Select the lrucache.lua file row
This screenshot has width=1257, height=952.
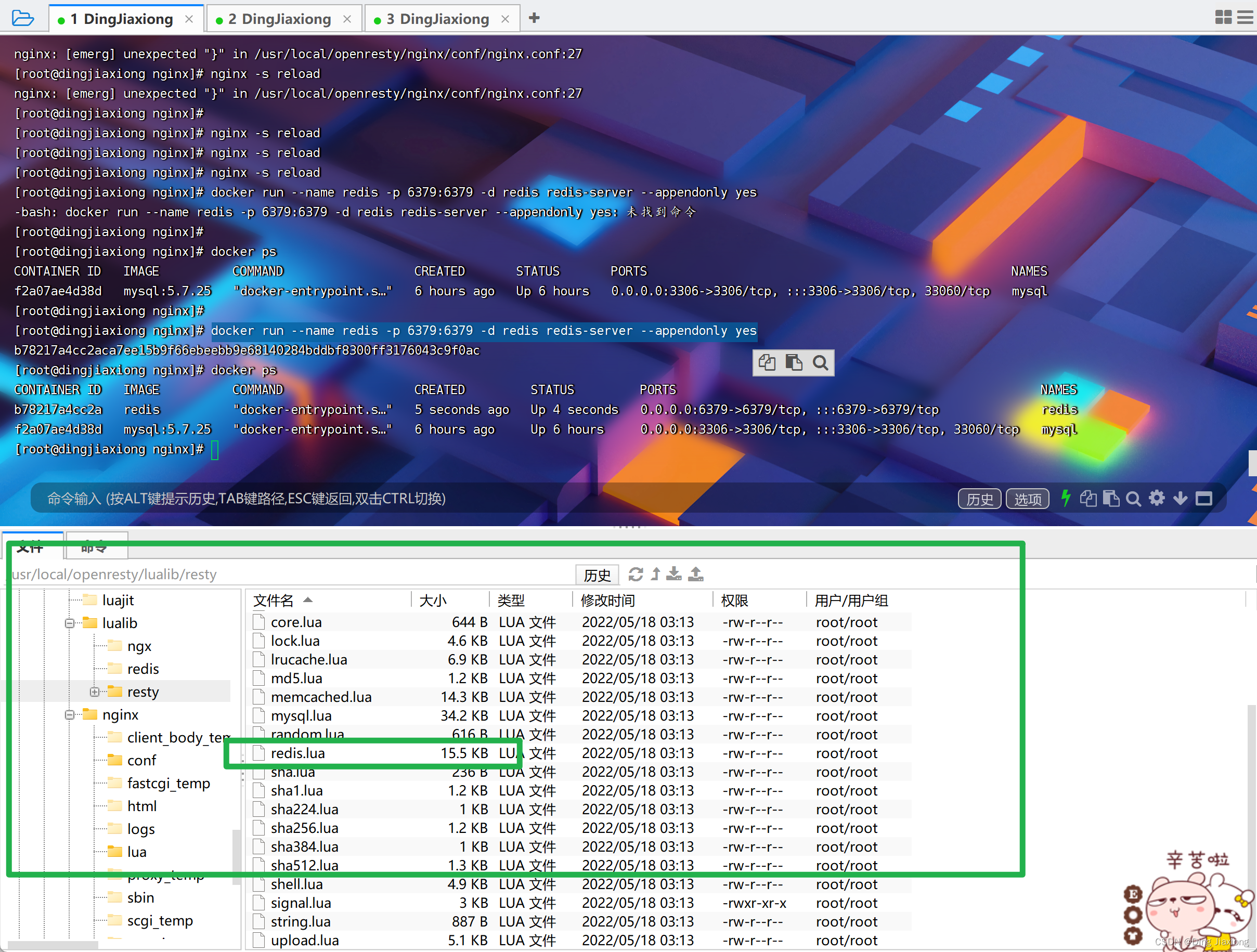(580, 660)
